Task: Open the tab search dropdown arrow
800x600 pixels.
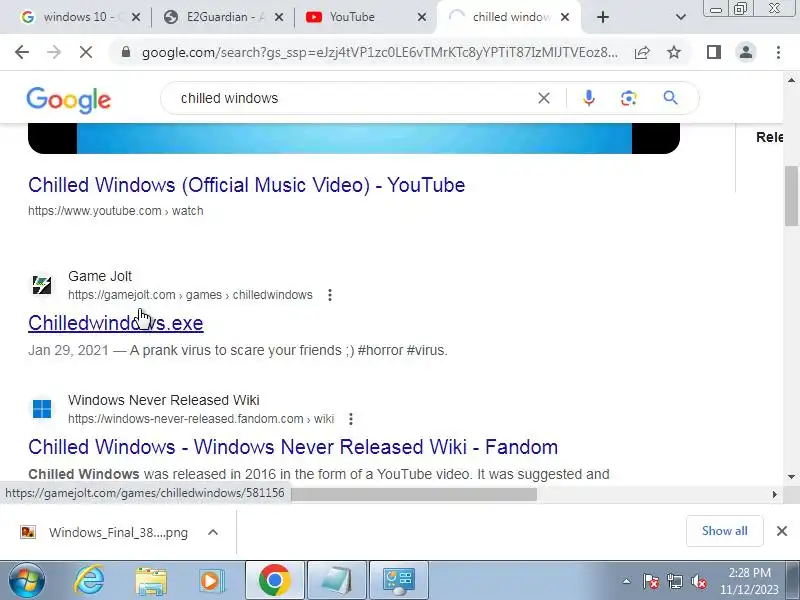Action: point(681,17)
